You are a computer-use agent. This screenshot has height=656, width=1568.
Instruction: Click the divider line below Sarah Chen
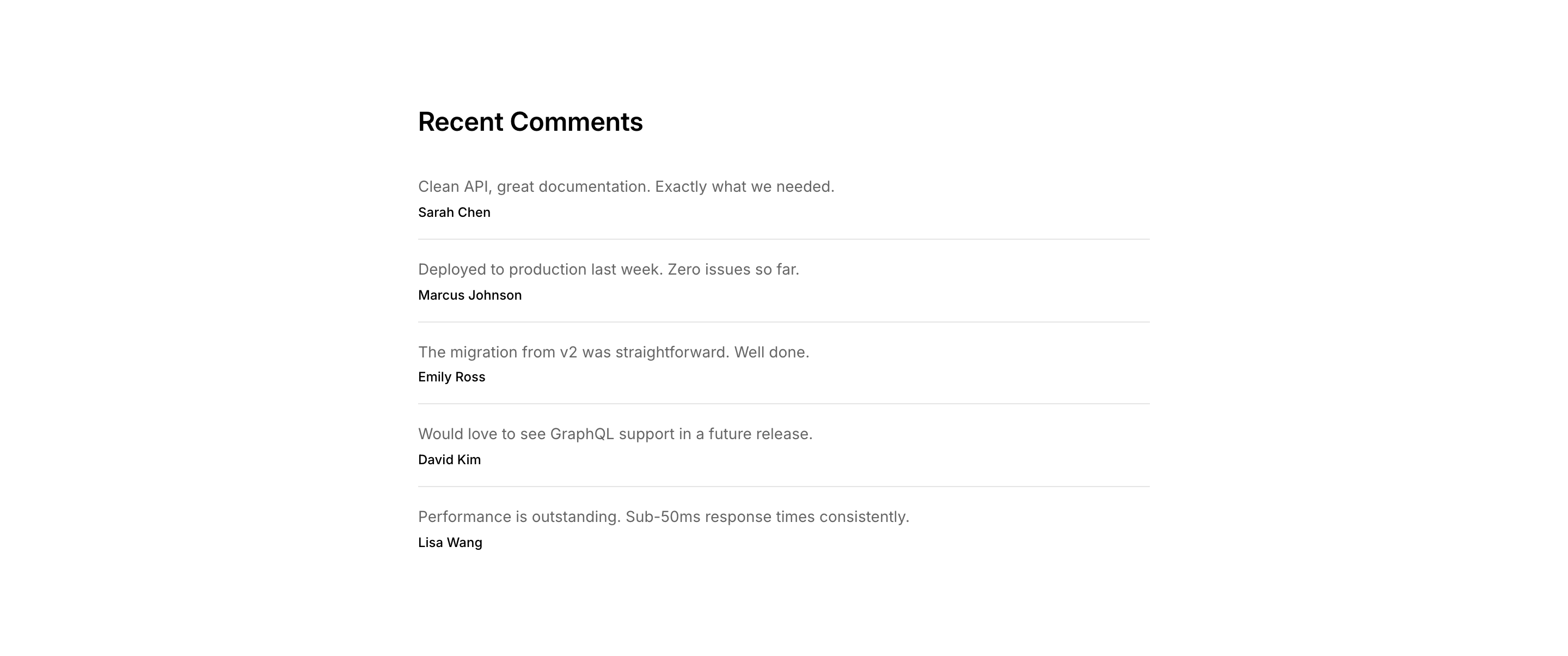tap(783, 239)
